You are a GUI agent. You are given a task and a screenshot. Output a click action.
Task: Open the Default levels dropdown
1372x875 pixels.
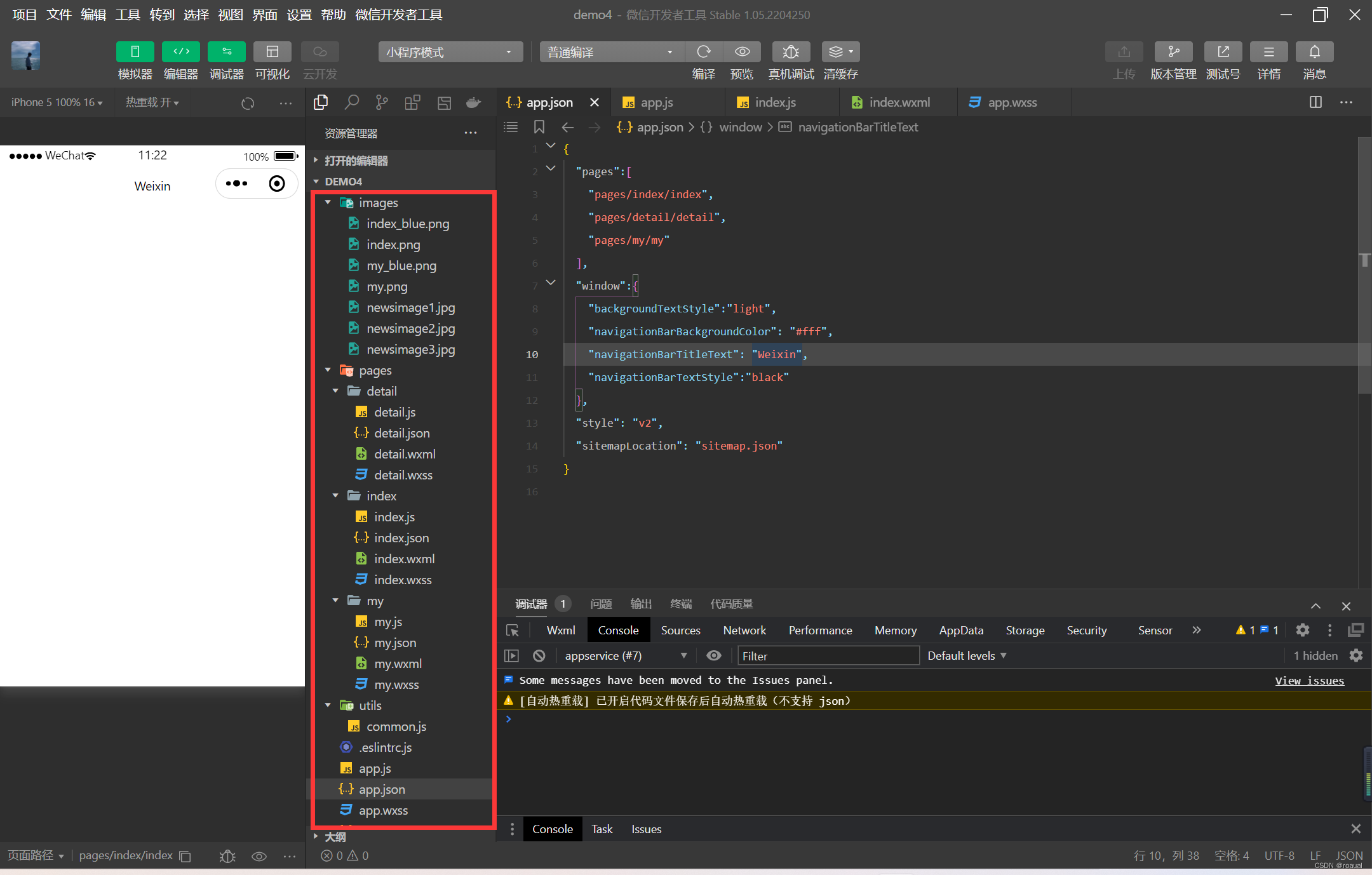pyautogui.click(x=966, y=656)
